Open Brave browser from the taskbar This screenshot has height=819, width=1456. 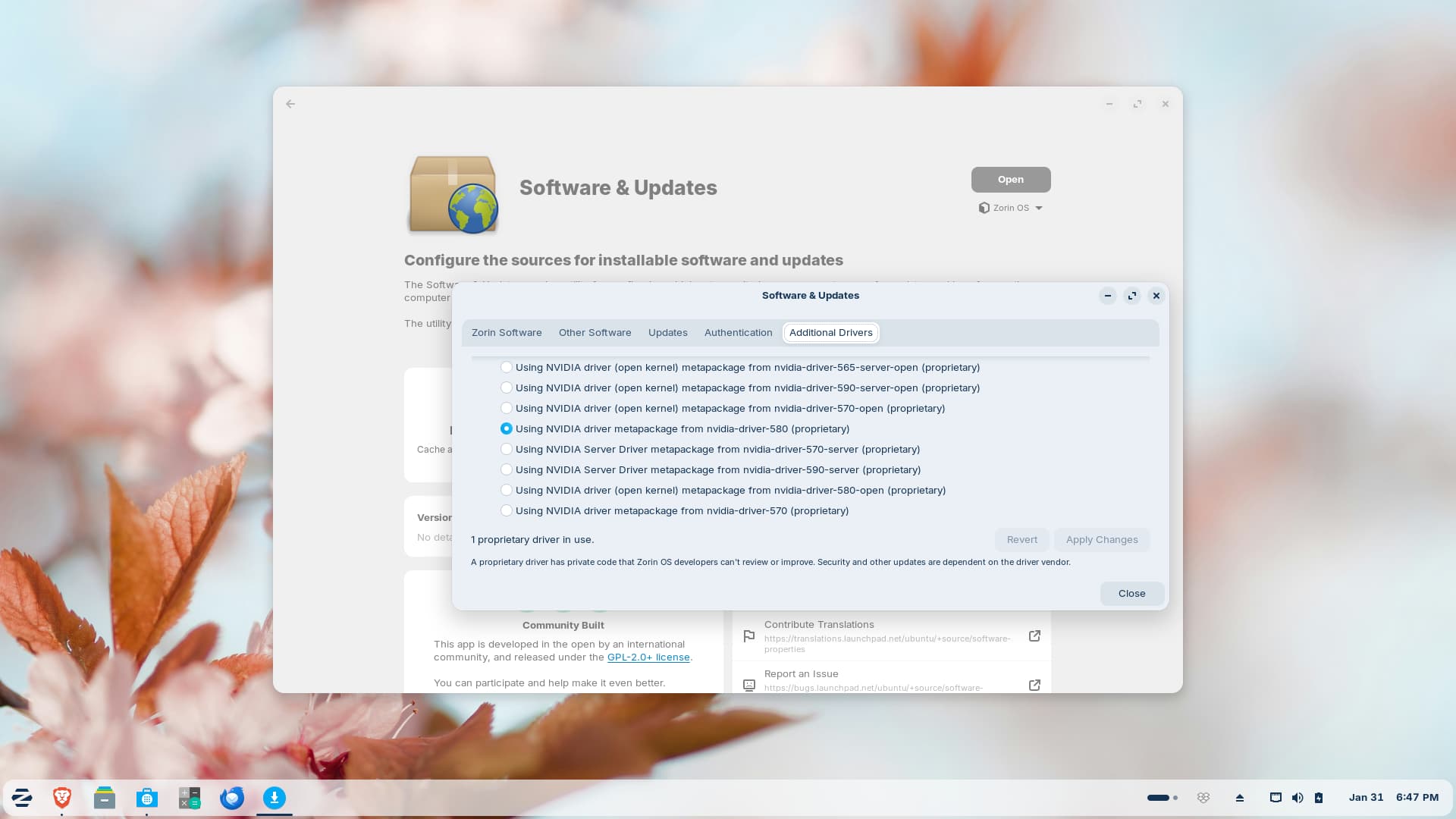(x=62, y=798)
